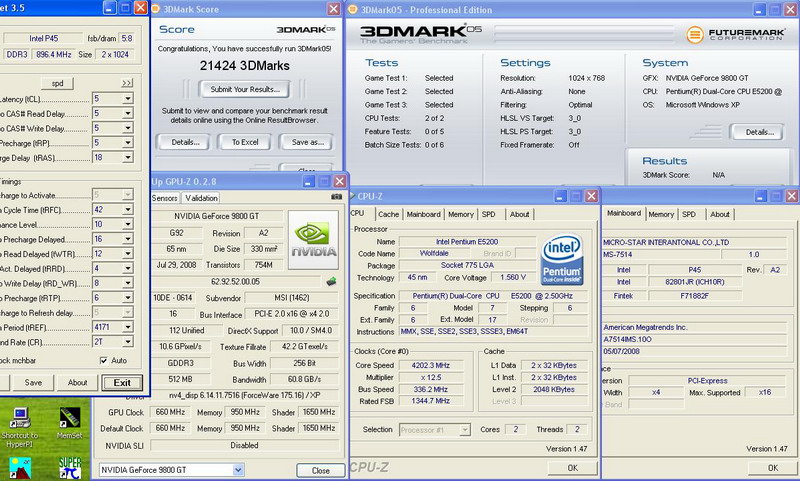Screen dimensions: 800x481
Task: Click the Multiplier x 12.5 value
Action: [x=431, y=377]
